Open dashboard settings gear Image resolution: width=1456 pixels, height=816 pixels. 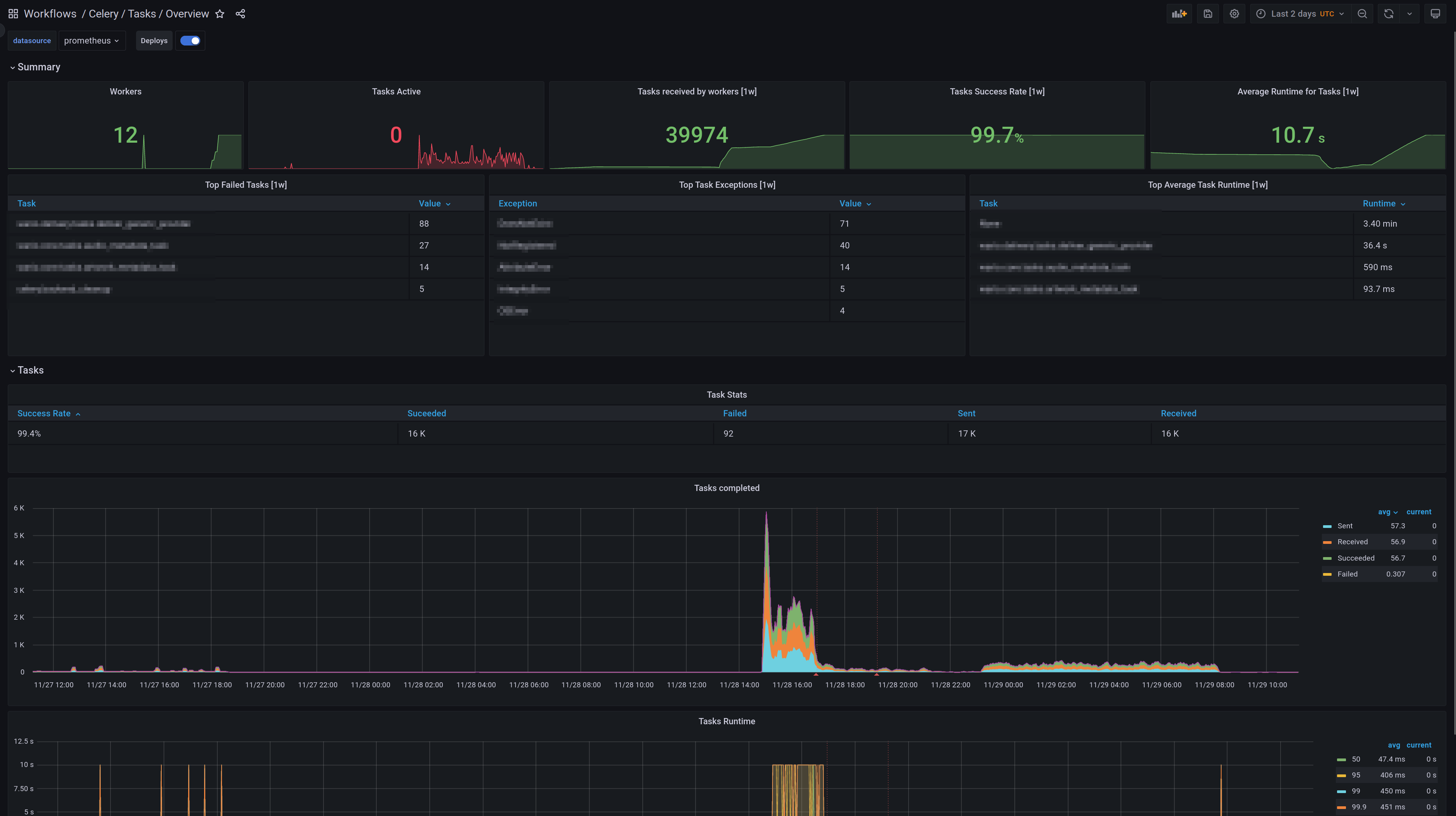[x=1234, y=14]
